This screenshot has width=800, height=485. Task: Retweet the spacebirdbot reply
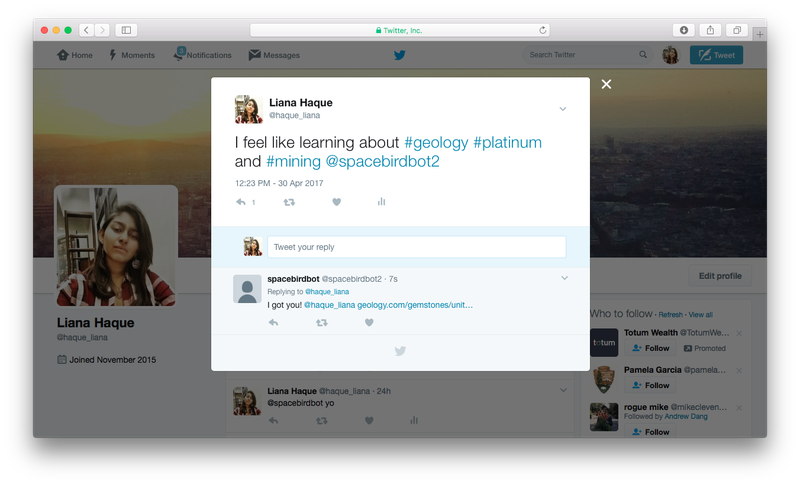(x=321, y=323)
